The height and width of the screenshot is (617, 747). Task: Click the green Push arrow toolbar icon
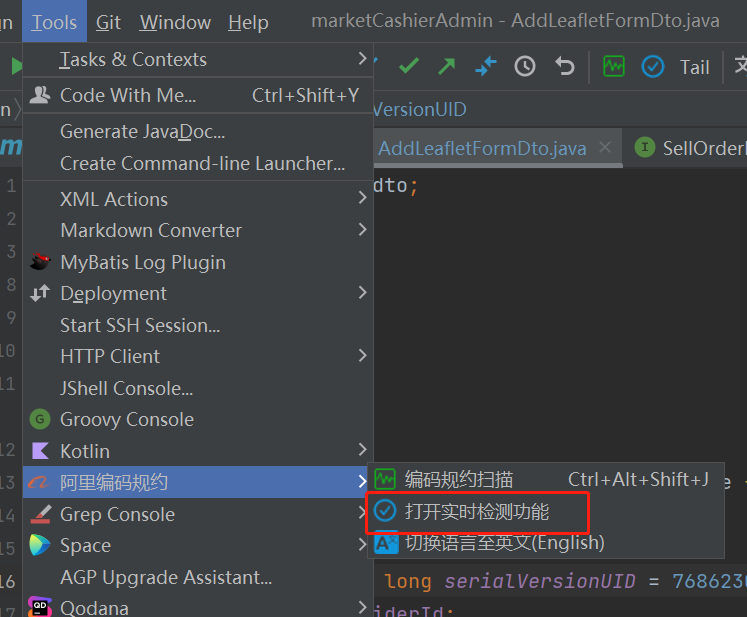coord(446,66)
